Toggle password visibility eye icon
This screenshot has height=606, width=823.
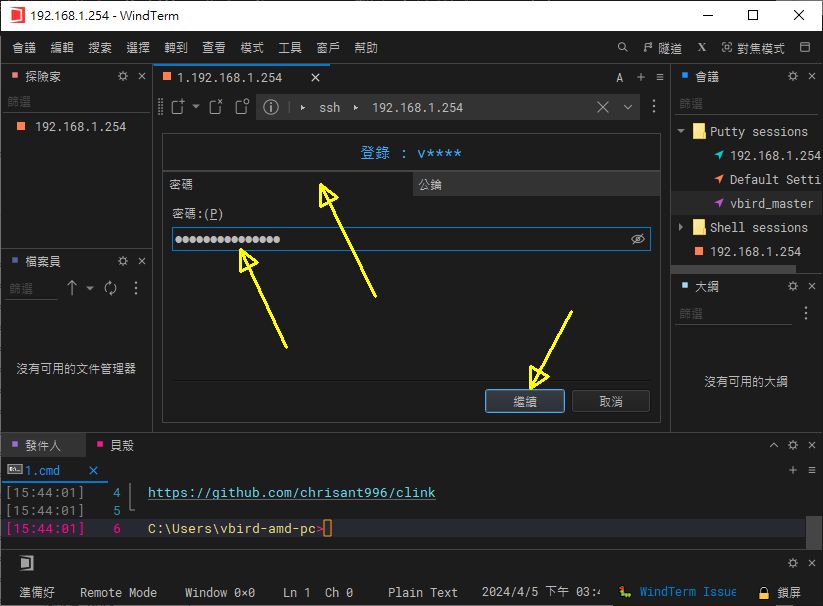(637, 239)
